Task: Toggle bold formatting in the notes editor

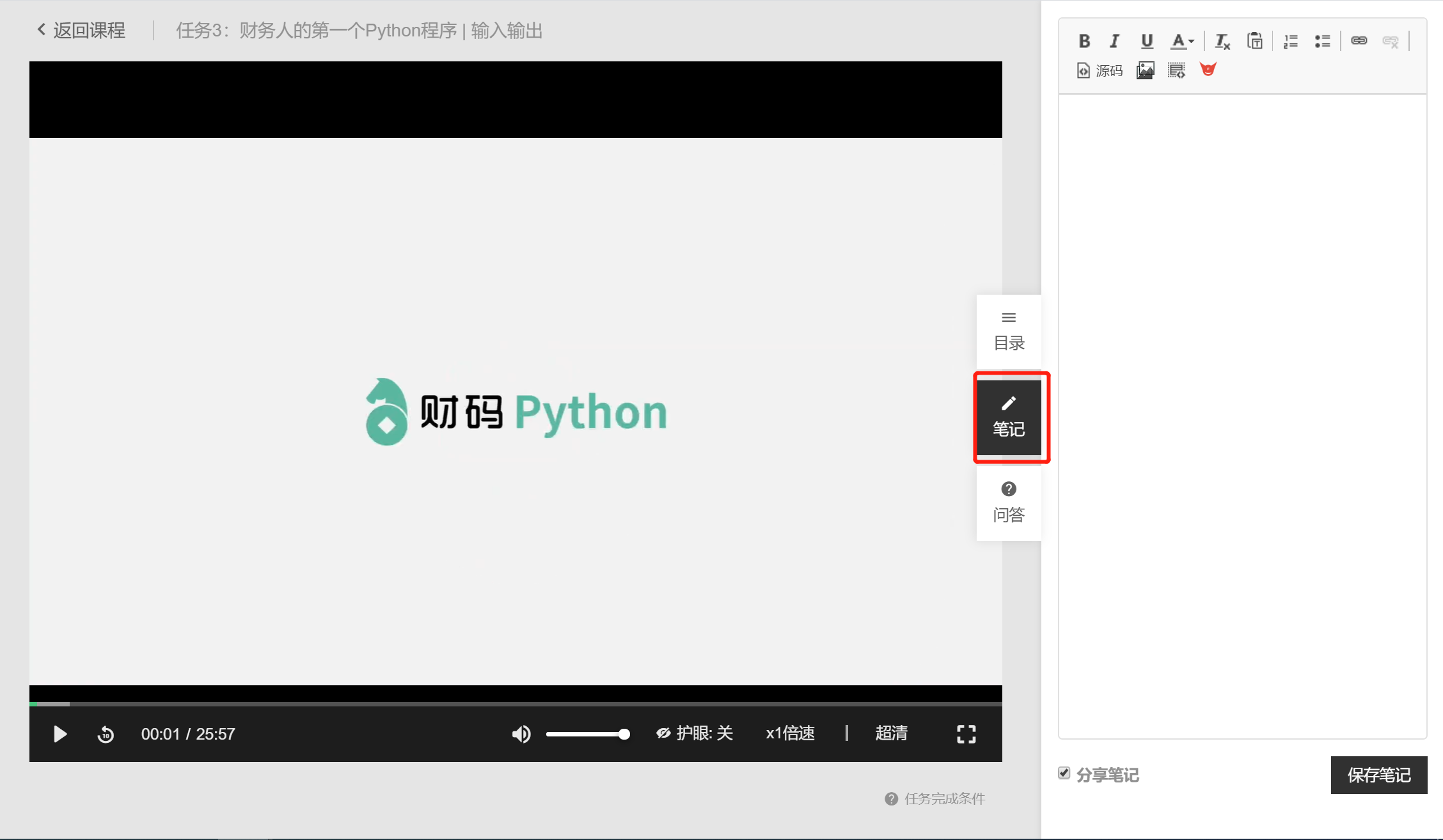Action: pos(1084,41)
